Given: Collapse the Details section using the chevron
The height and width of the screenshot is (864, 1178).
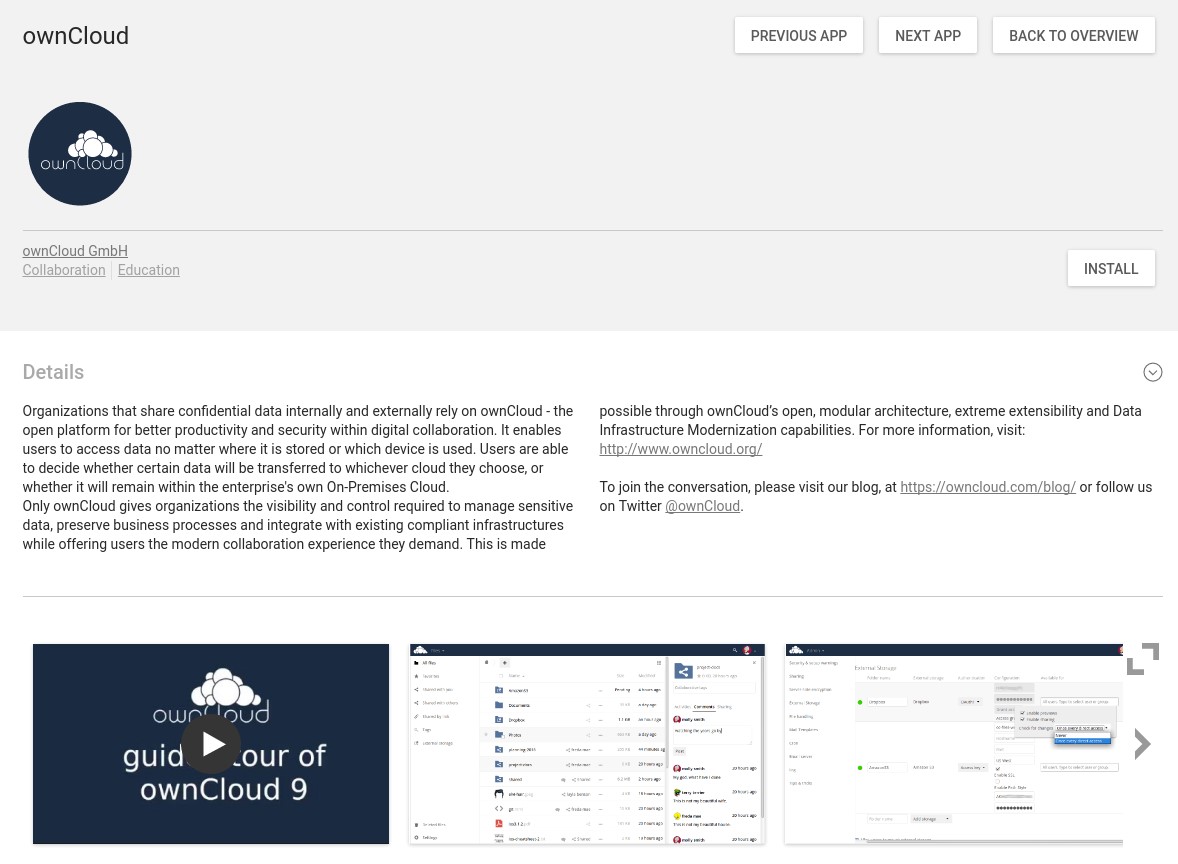Looking at the screenshot, I should [x=1152, y=372].
